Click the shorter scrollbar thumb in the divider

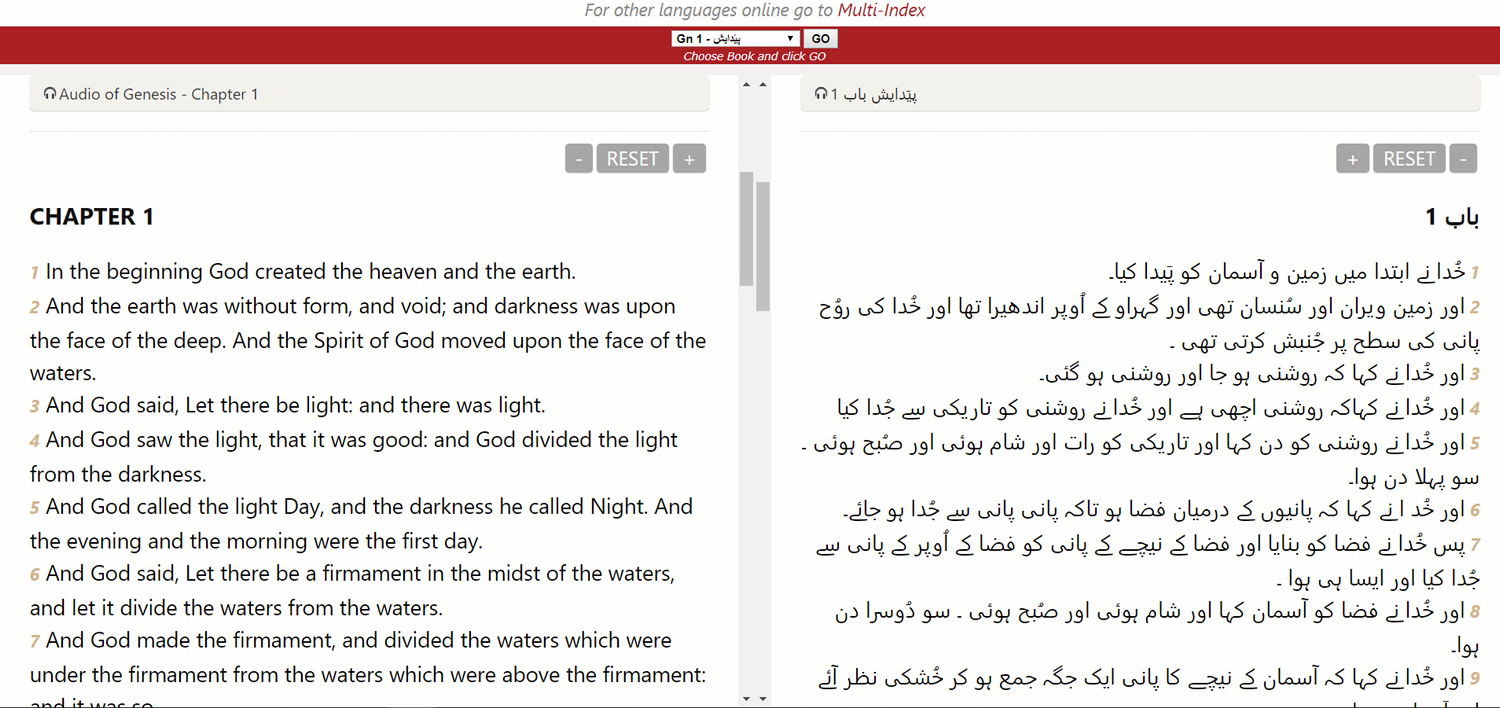tap(746, 229)
